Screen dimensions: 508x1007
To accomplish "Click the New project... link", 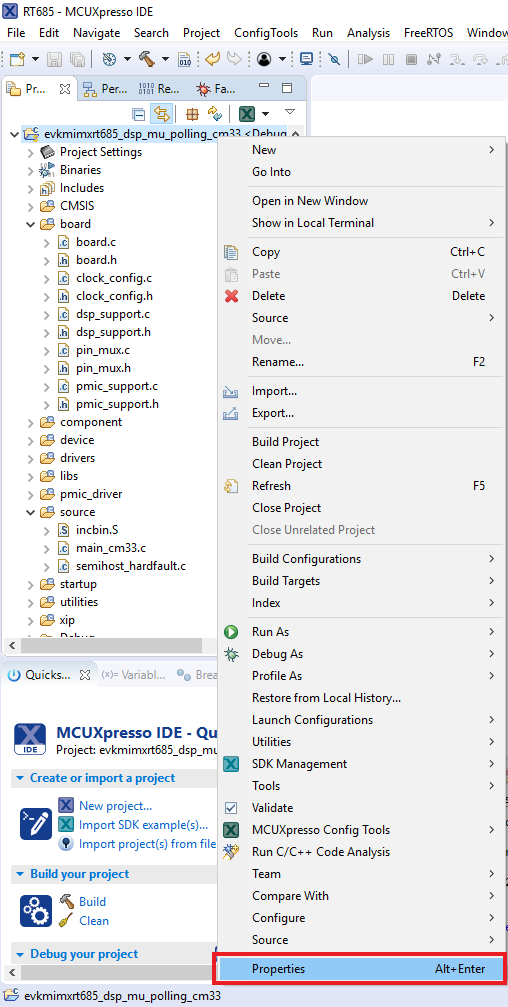I will [x=116, y=805].
